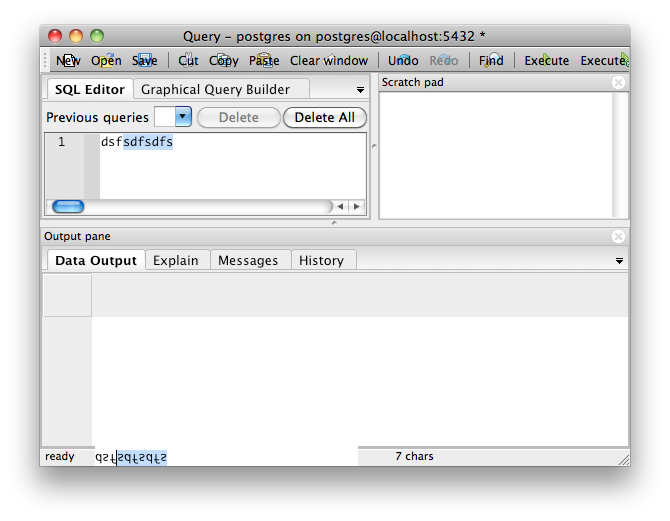Image resolution: width=670 pixels, height=521 pixels.
Task: Cut the selected text via toolbar
Action: coord(188,60)
